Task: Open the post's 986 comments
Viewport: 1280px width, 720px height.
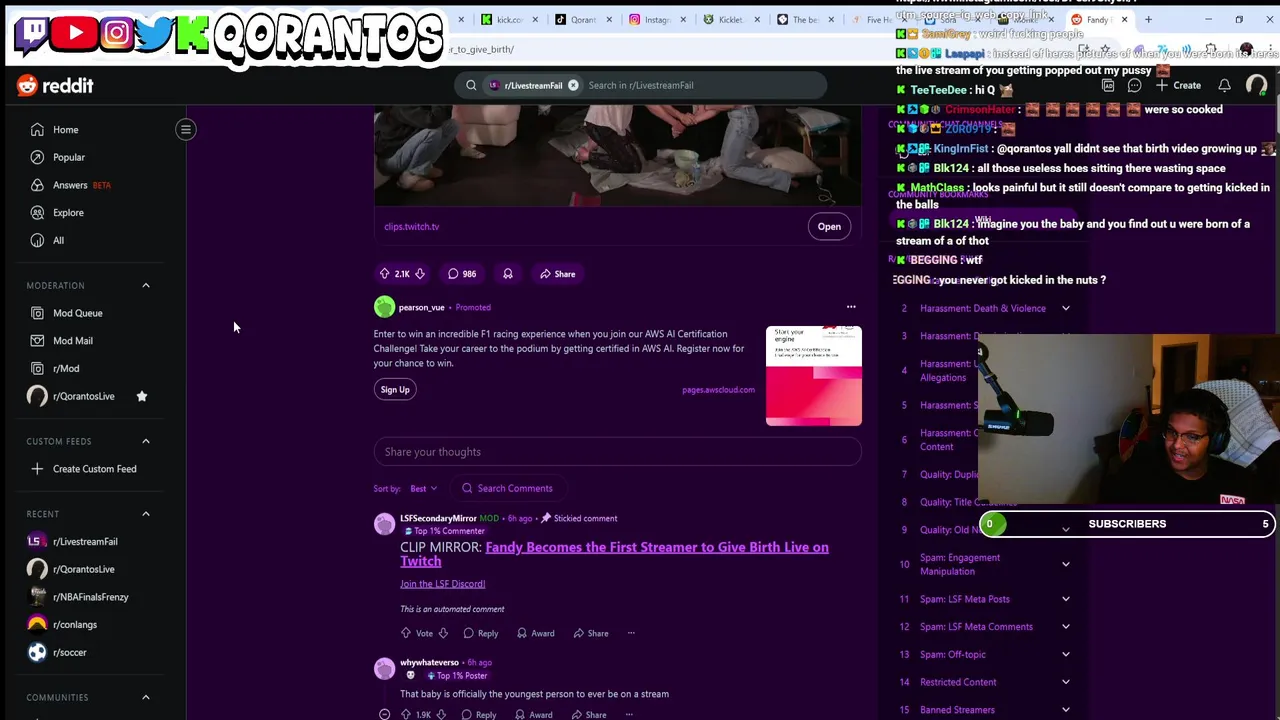Action: click(x=462, y=274)
